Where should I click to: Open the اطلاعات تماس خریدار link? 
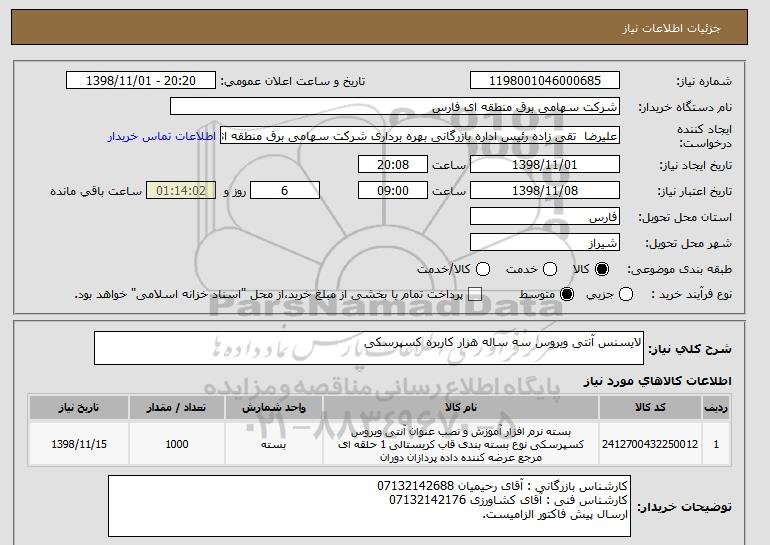coord(162,136)
